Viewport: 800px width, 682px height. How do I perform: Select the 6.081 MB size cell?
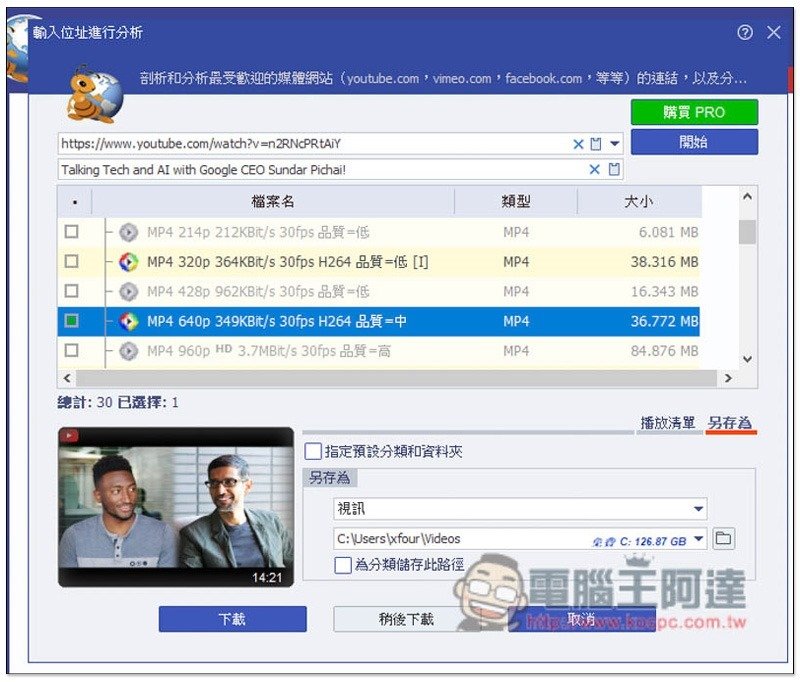(668, 233)
